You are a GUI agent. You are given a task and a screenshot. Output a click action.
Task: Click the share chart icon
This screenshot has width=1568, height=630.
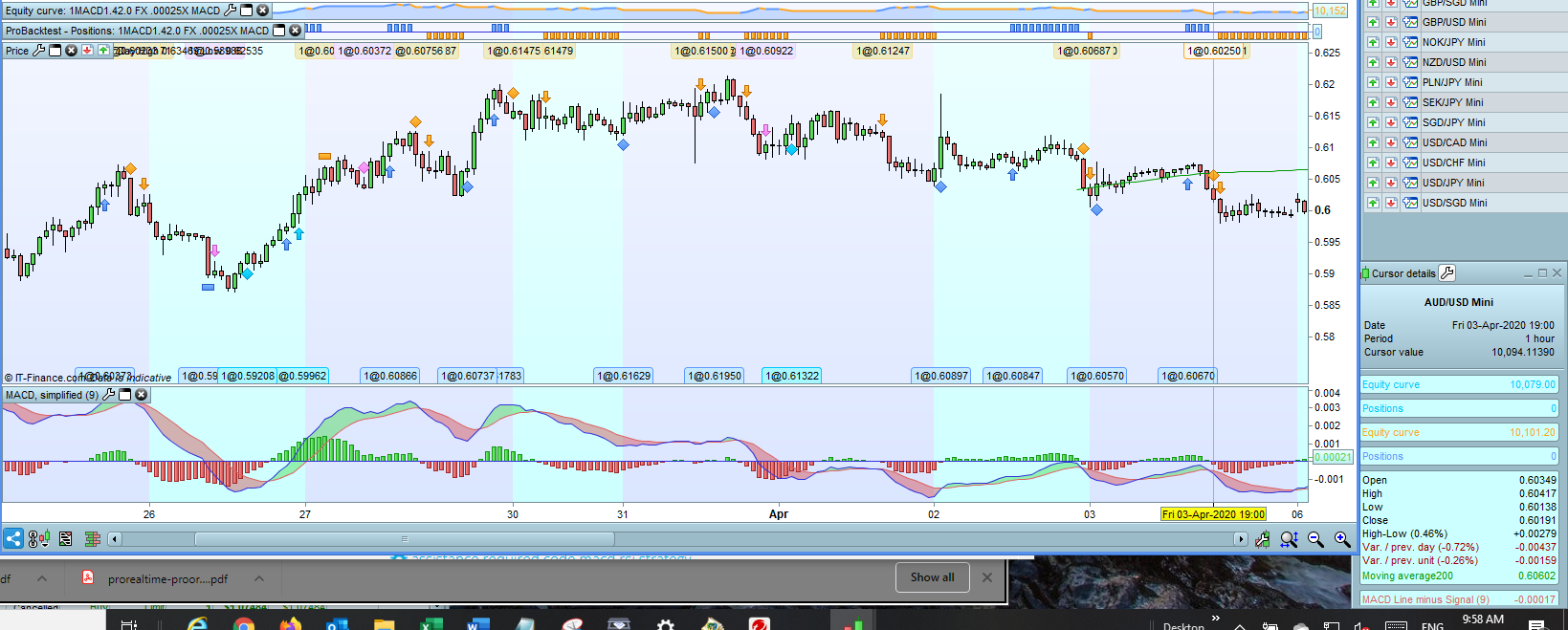(x=13, y=538)
